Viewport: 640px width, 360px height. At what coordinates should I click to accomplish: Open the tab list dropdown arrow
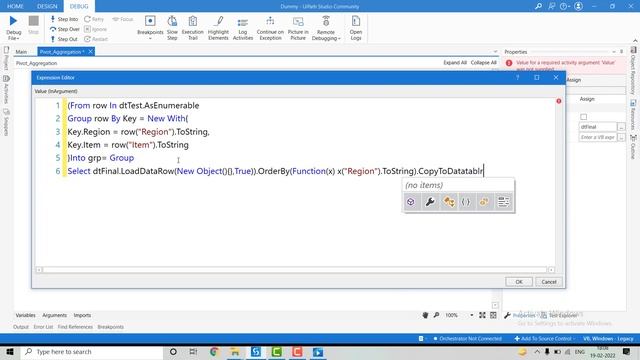pyautogui.click(x=495, y=52)
